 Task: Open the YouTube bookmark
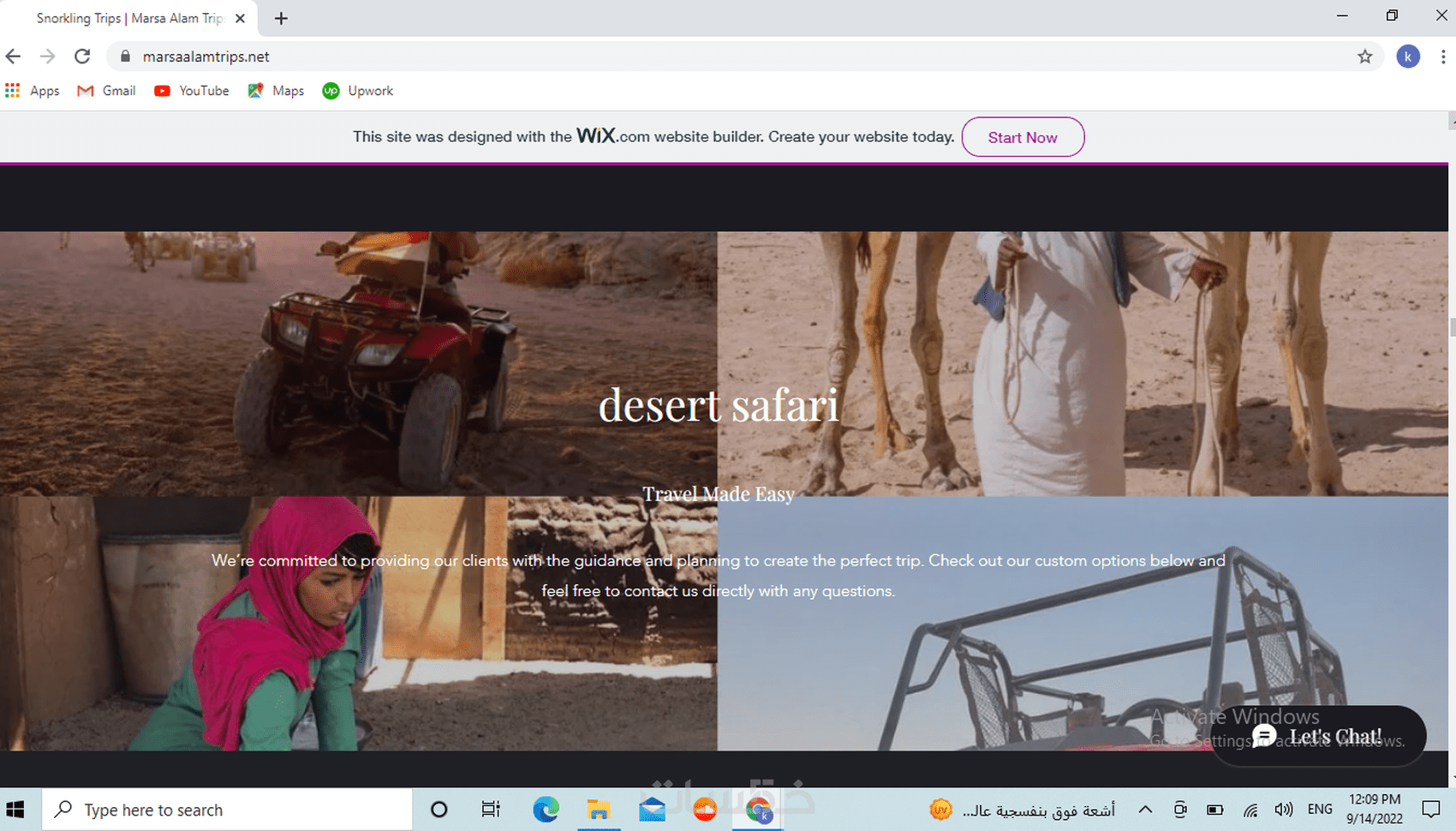191,90
